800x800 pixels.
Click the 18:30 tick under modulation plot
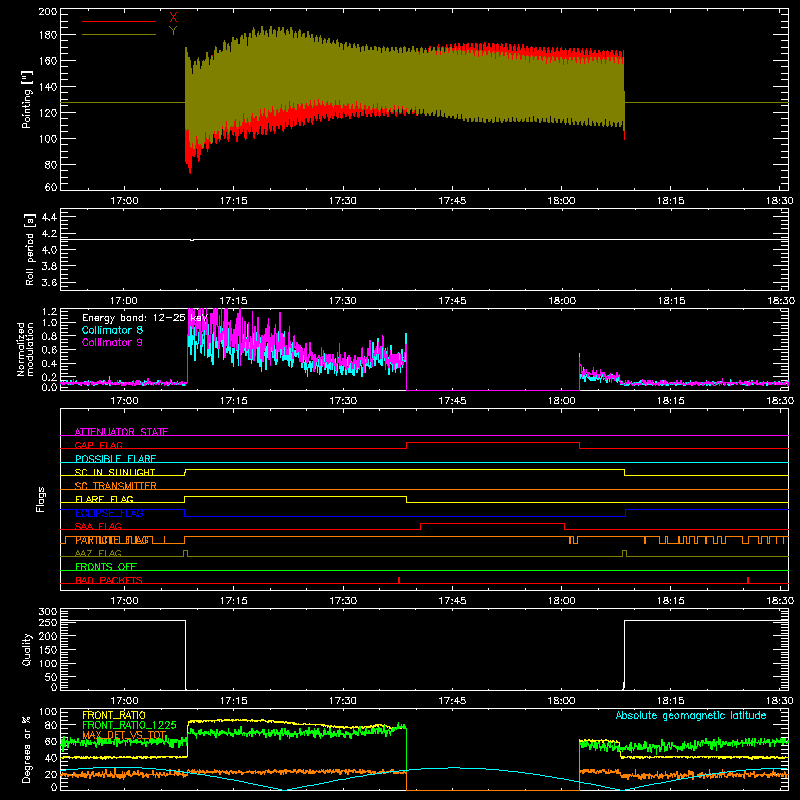[x=780, y=401]
